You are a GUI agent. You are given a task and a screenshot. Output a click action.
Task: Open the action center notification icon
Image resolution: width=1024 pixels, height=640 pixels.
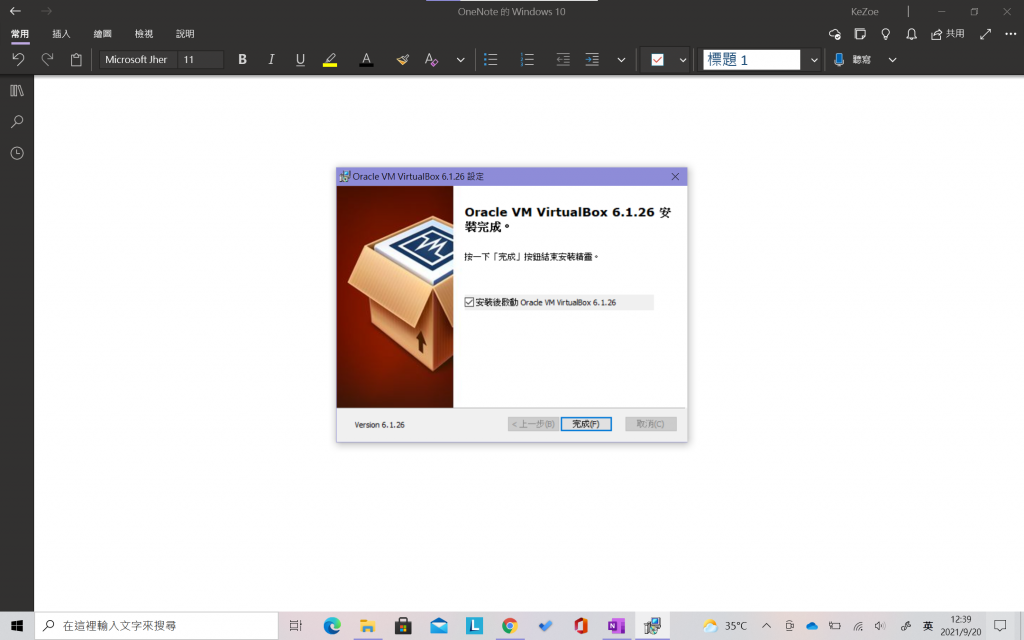(x=1000, y=626)
